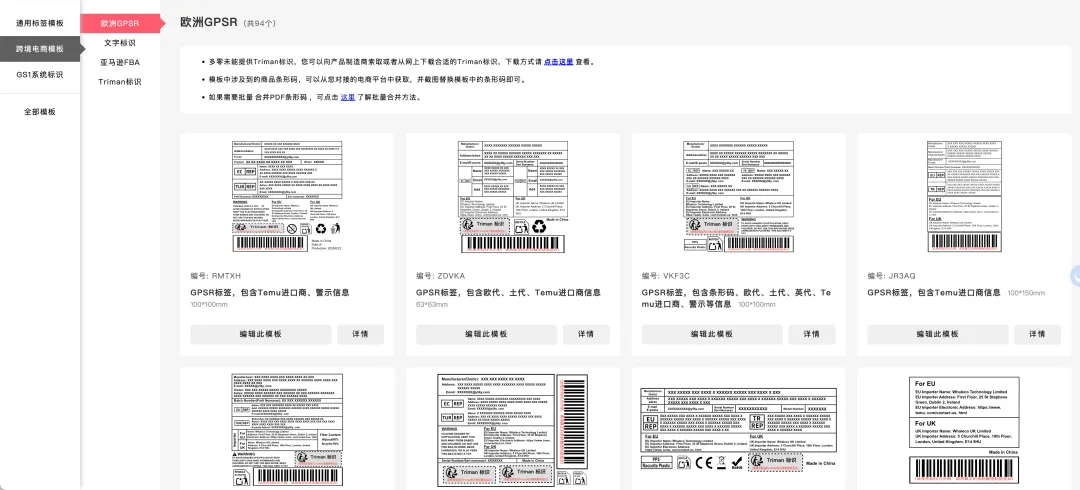The width and height of the screenshot is (1080, 490).
Task: Select the 欧洲GPSR sub-tab
Action: coord(121,23)
